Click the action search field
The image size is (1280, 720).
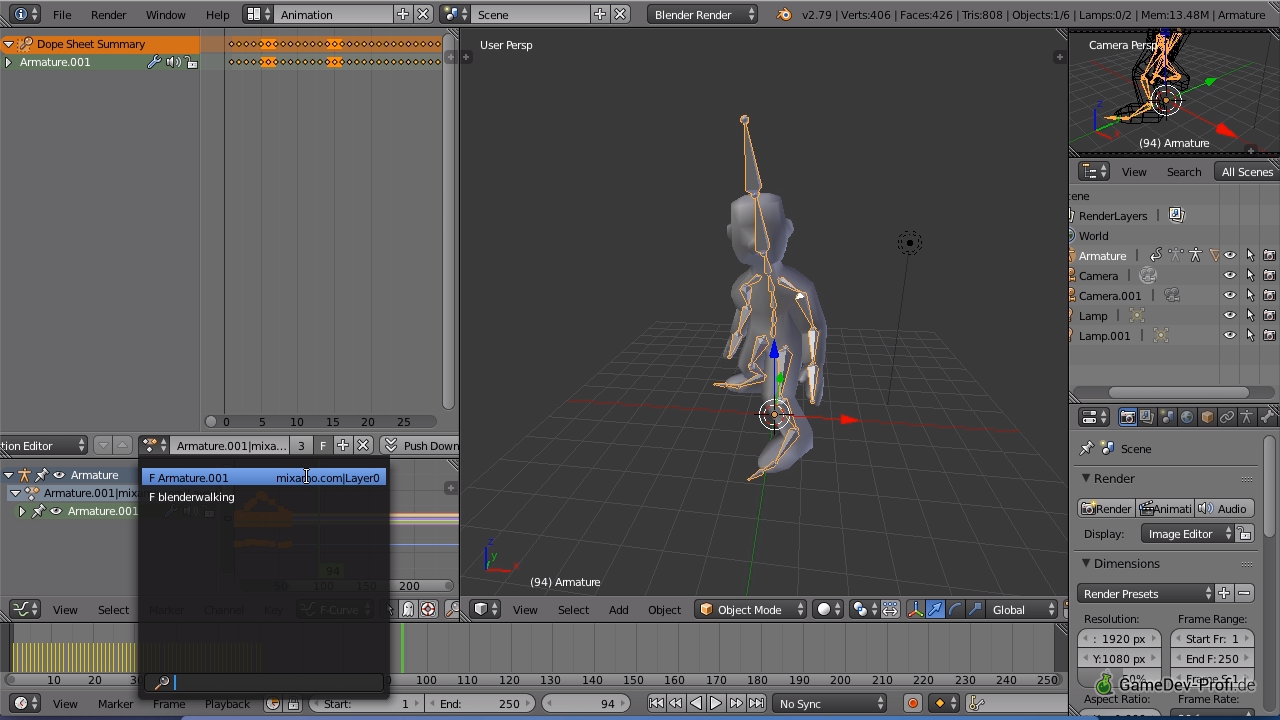(264, 683)
